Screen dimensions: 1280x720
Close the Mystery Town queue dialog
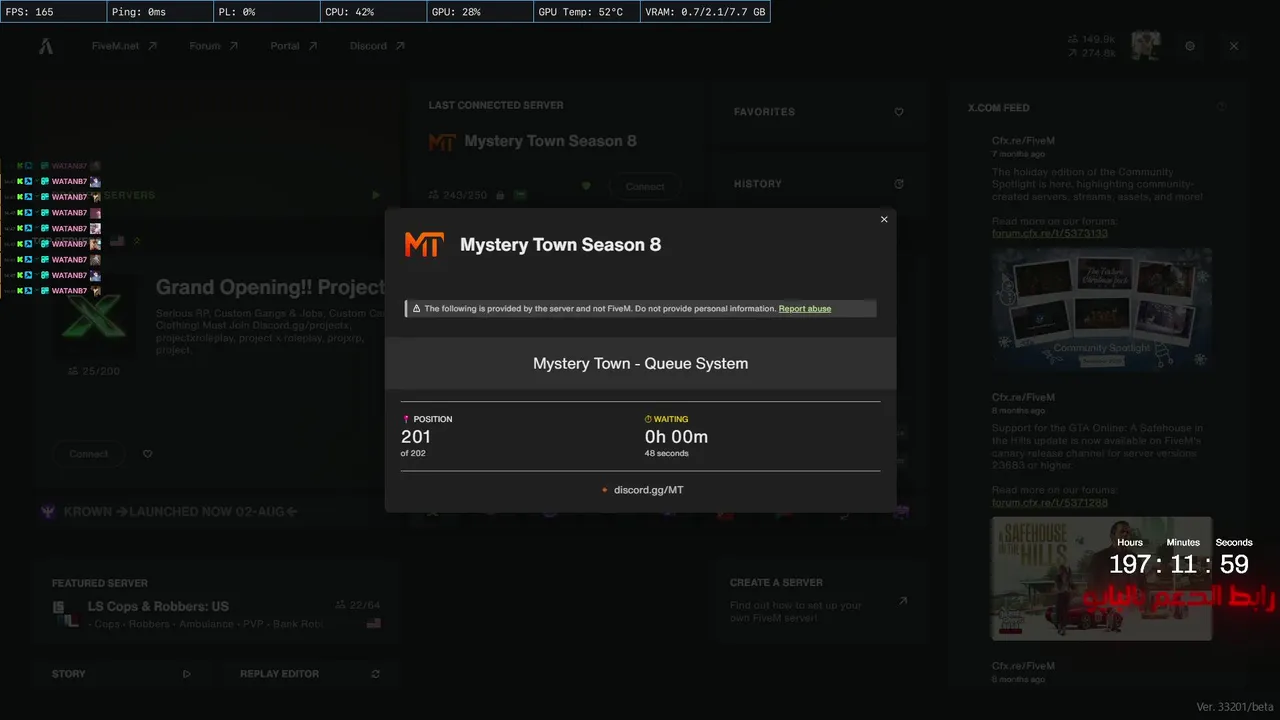pyautogui.click(x=884, y=220)
